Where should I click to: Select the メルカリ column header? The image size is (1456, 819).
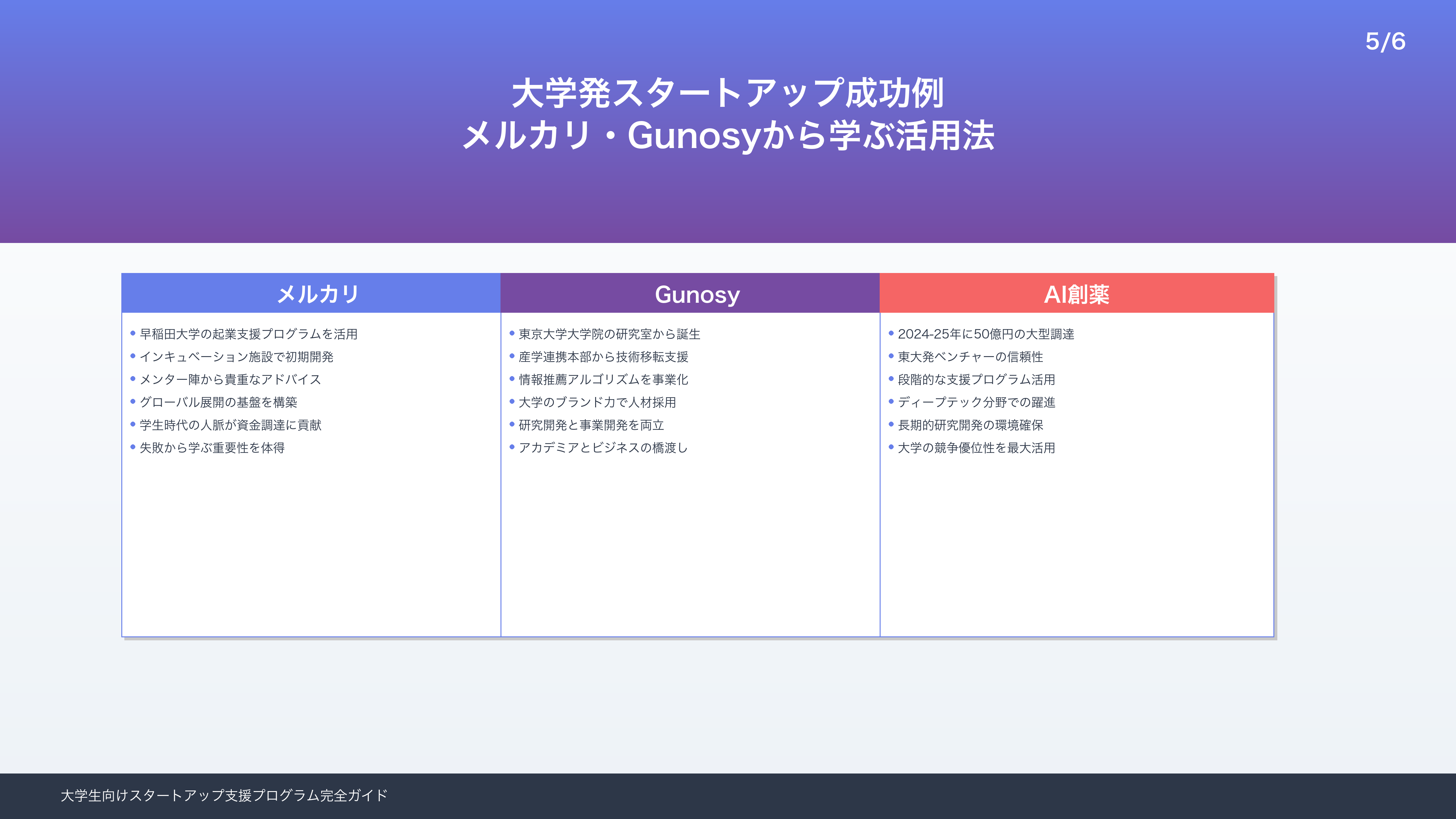pyautogui.click(x=312, y=293)
